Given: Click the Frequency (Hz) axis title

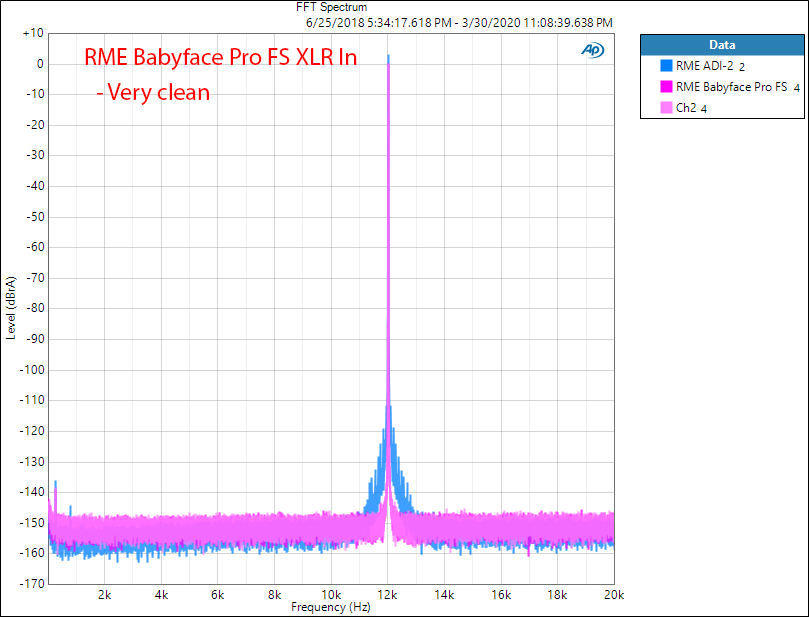Looking at the screenshot, I should click(331, 607).
